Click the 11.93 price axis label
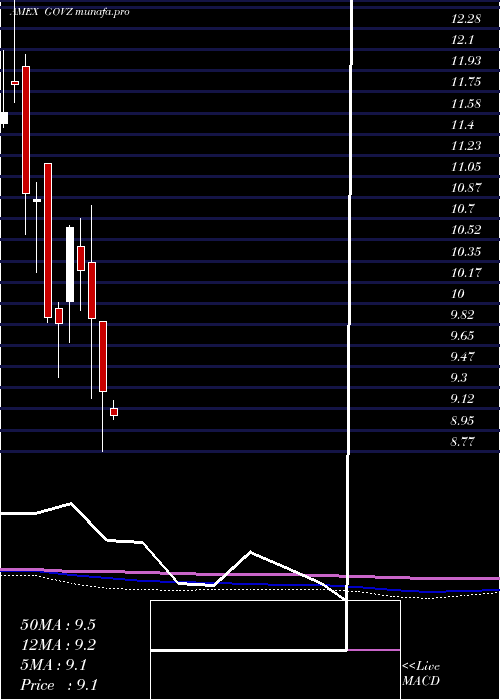The image size is (500, 700). [466, 61]
